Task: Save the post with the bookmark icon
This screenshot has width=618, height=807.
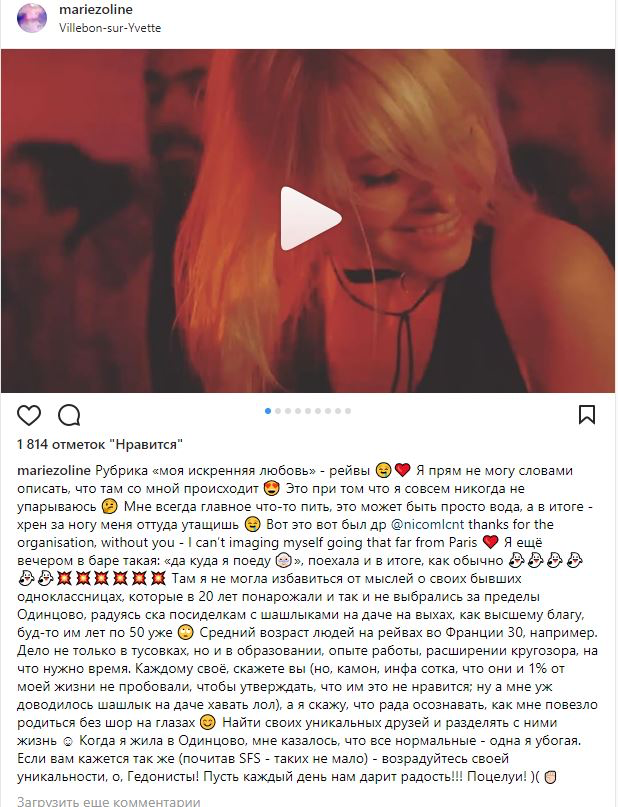Action: click(x=587, y=414)
